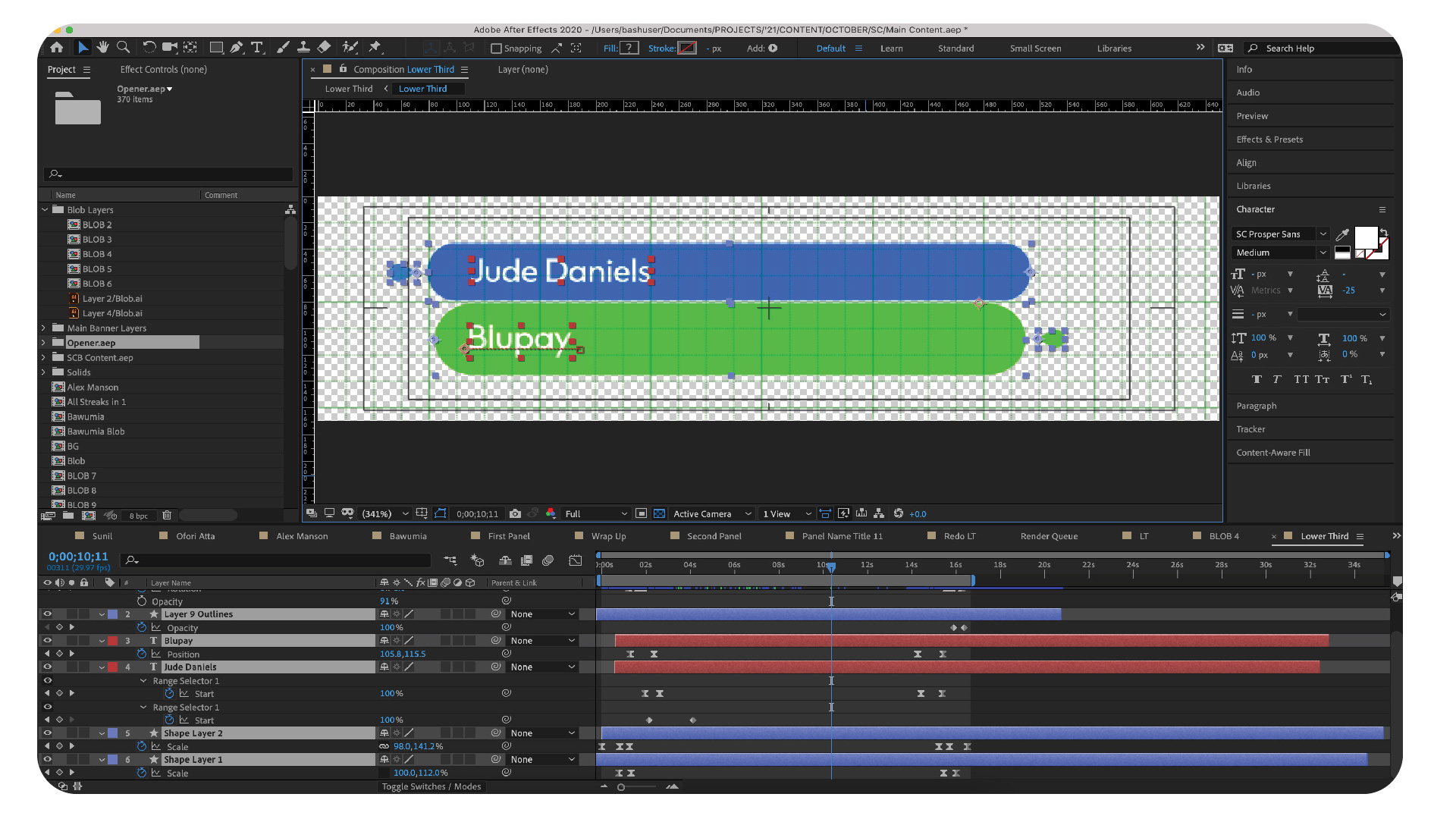Click white fill color swatch in Character
This screenshot has width=1456, height=819.
coord(1366,238)
